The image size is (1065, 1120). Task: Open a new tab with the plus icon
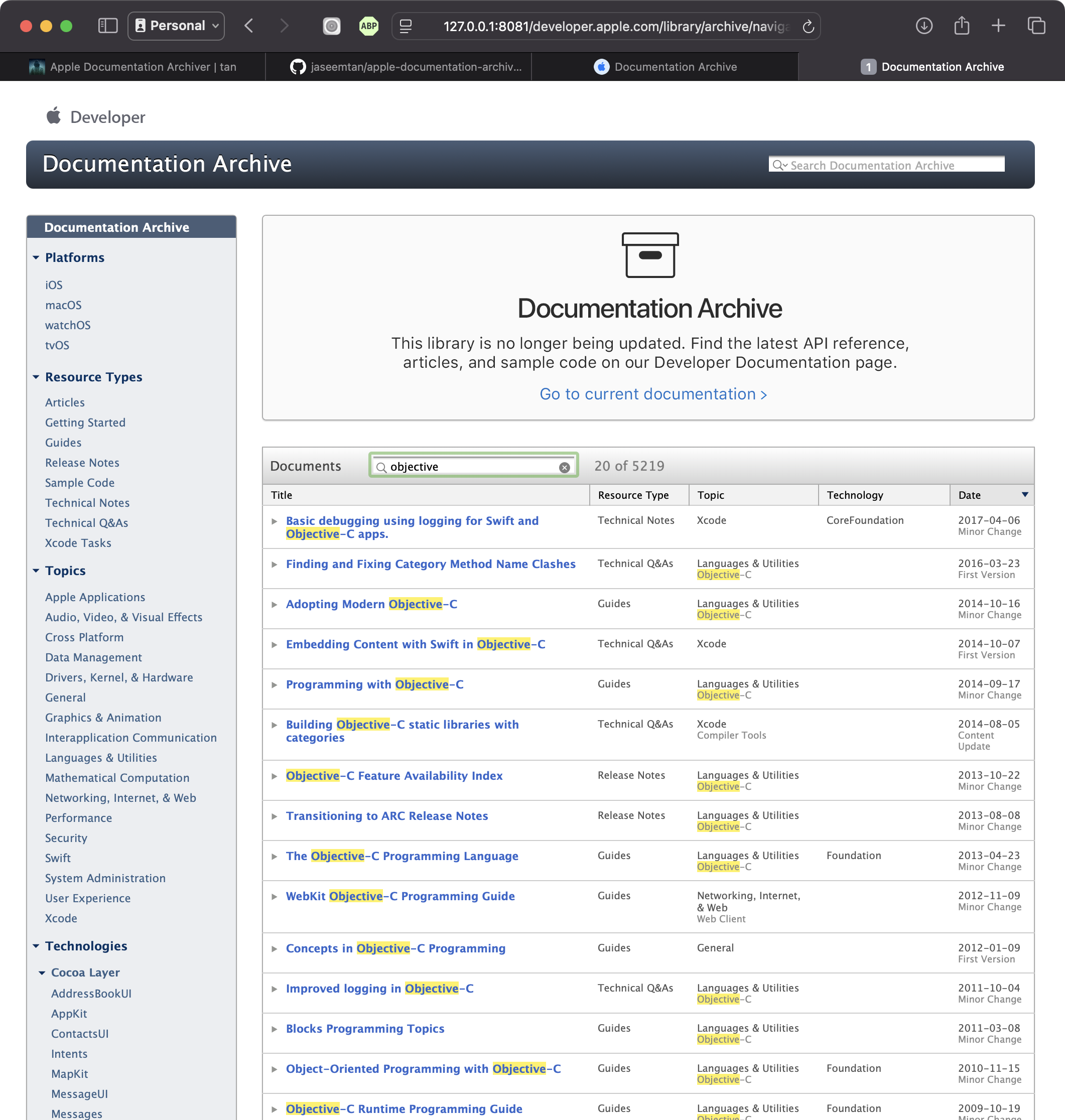tap(999, 26)
